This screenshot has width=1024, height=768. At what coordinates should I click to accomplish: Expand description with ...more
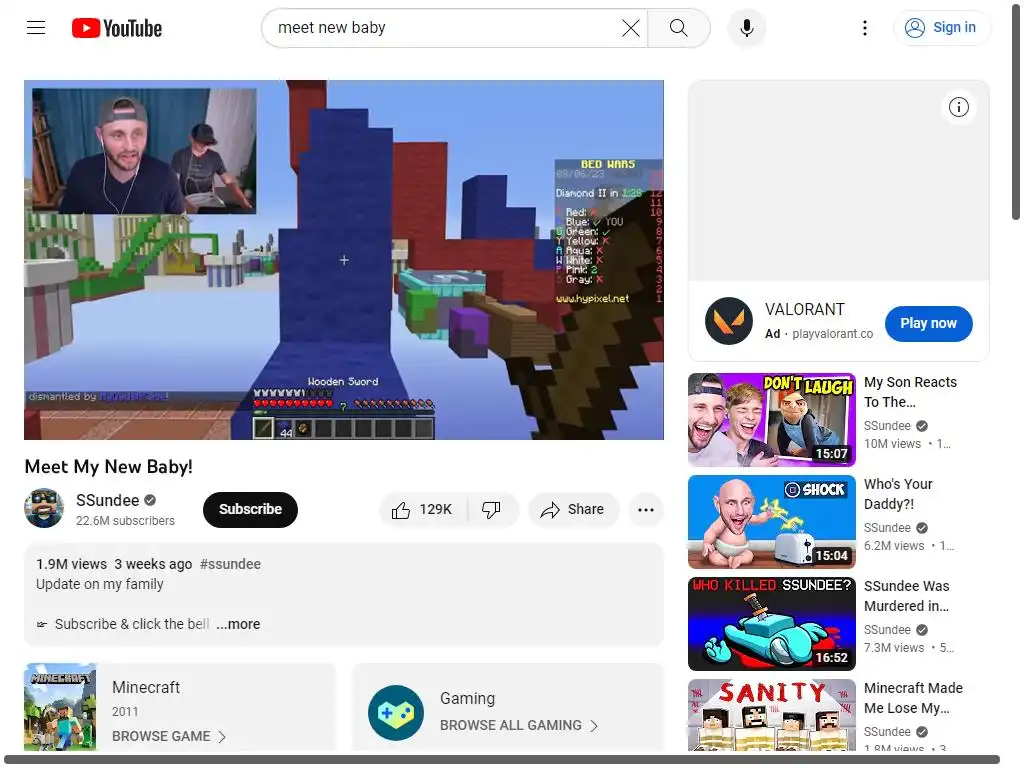(238, 624)
